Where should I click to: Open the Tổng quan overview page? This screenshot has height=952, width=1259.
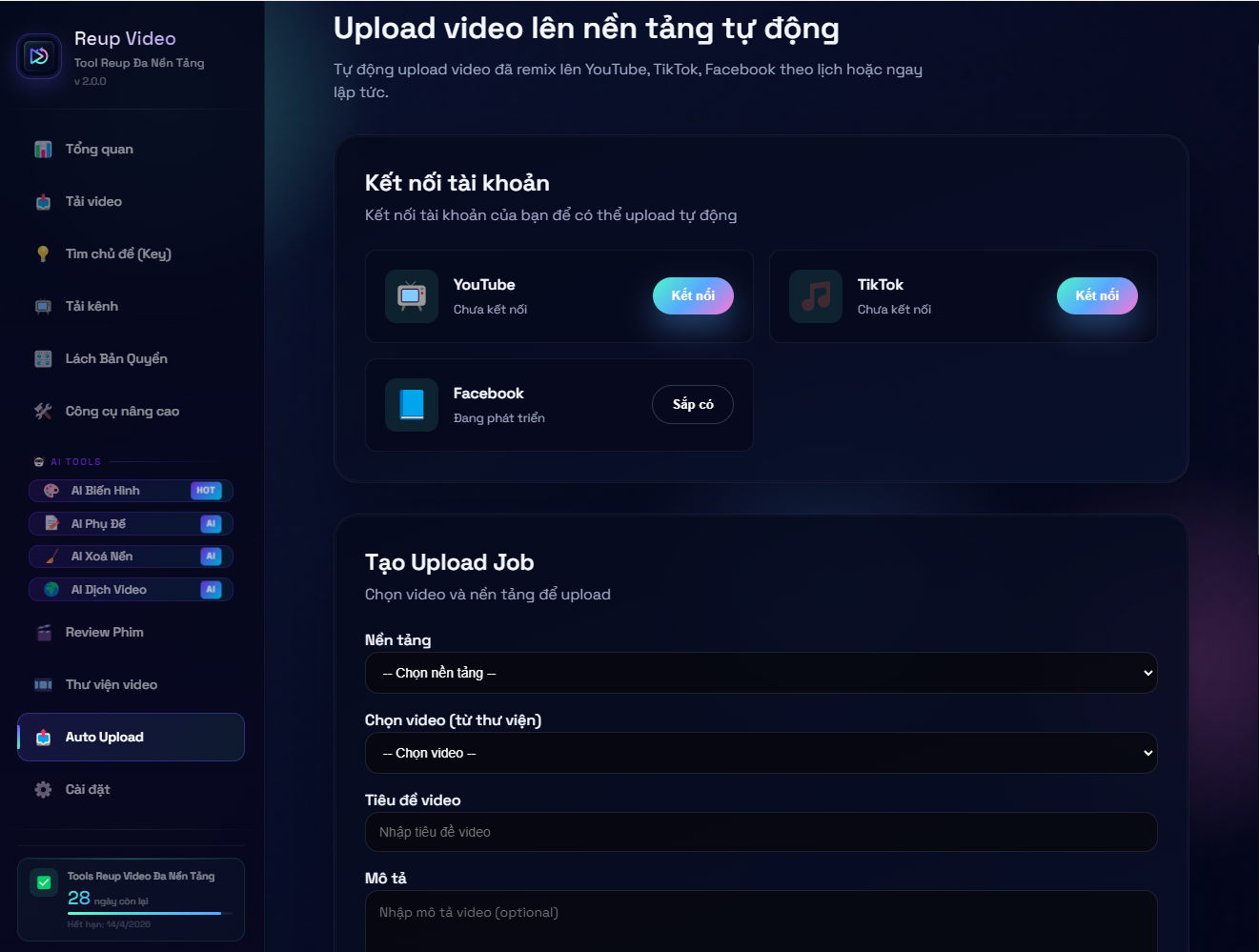coord(99,150)
